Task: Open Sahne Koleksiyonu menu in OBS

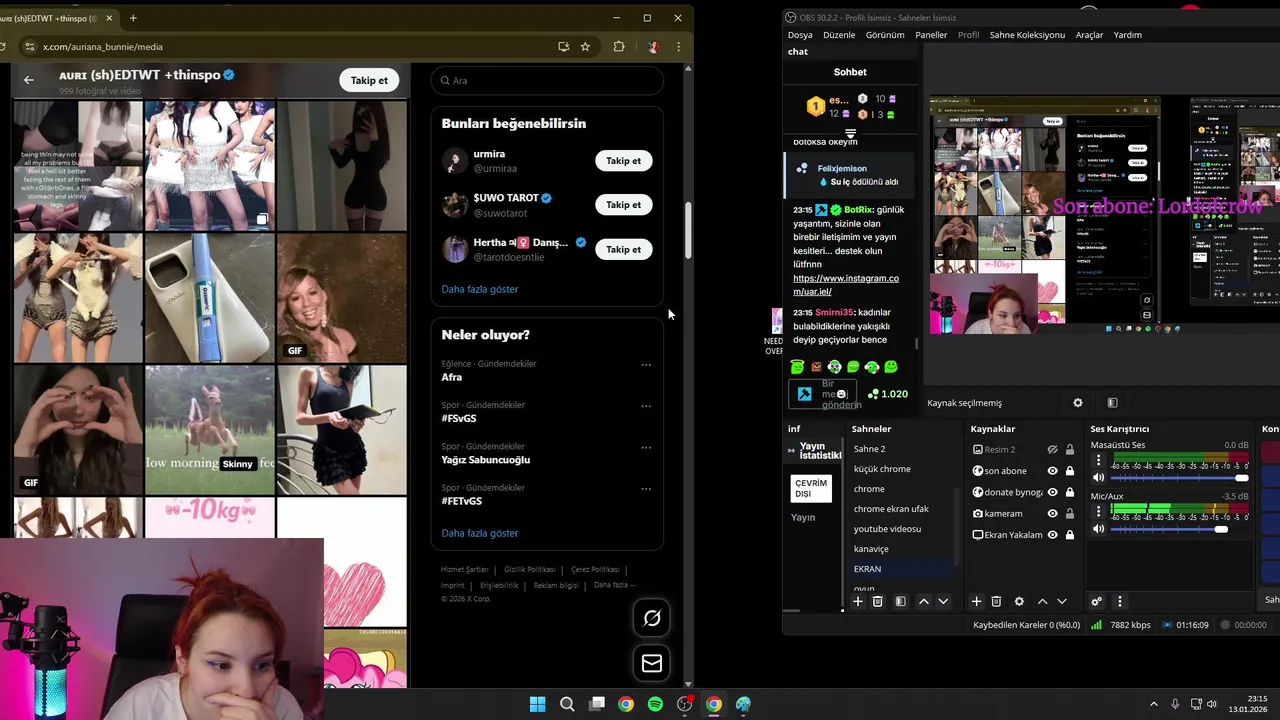Action: coord(1027,35)
